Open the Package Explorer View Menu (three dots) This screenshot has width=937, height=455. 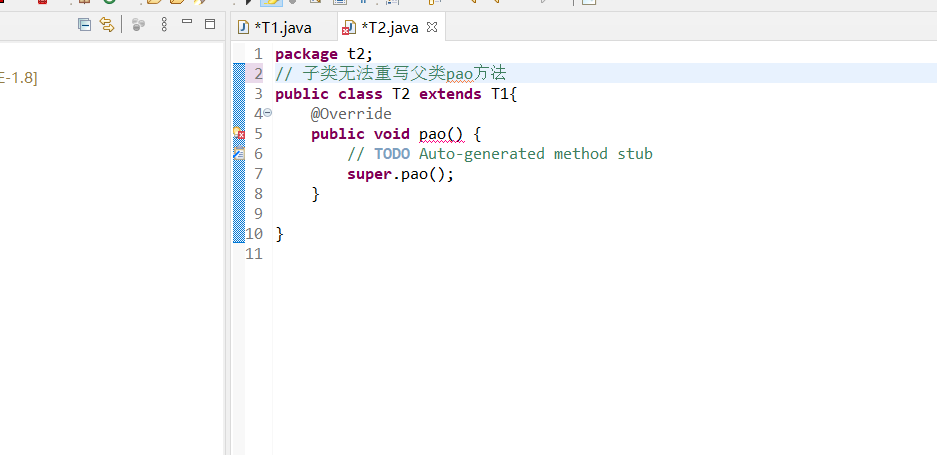(164, 25)
